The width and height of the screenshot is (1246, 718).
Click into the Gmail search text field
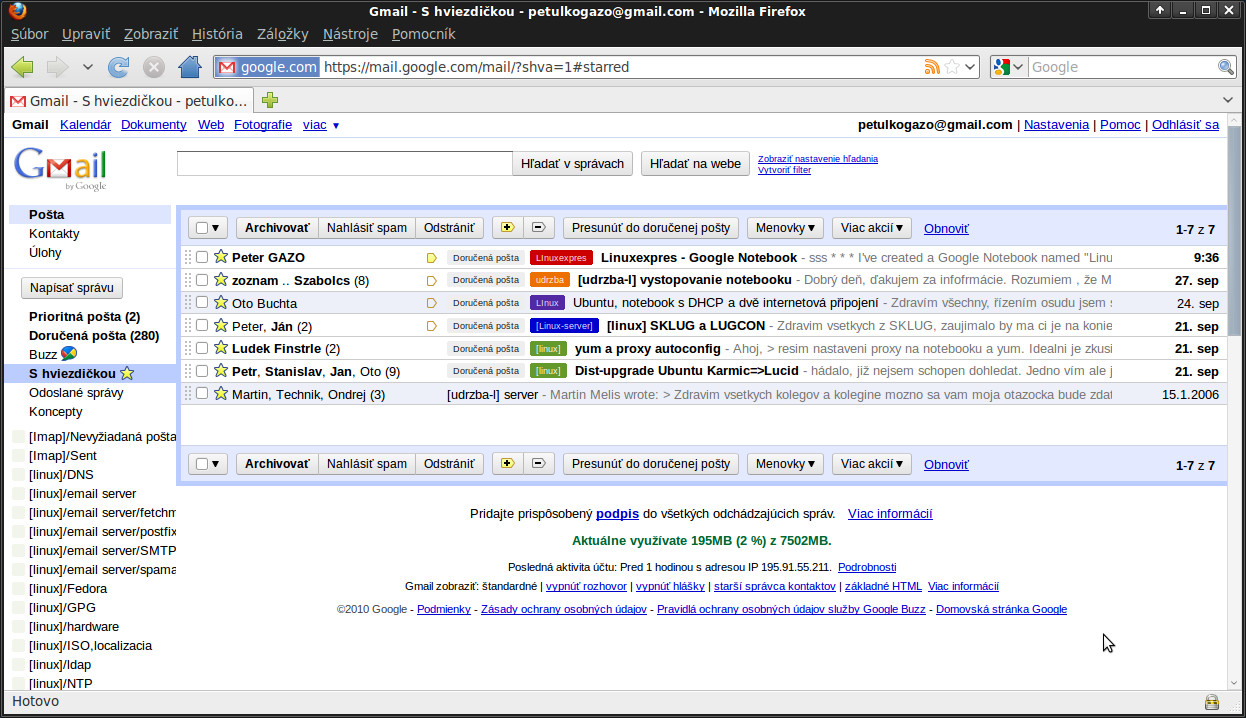click(345, 163)
